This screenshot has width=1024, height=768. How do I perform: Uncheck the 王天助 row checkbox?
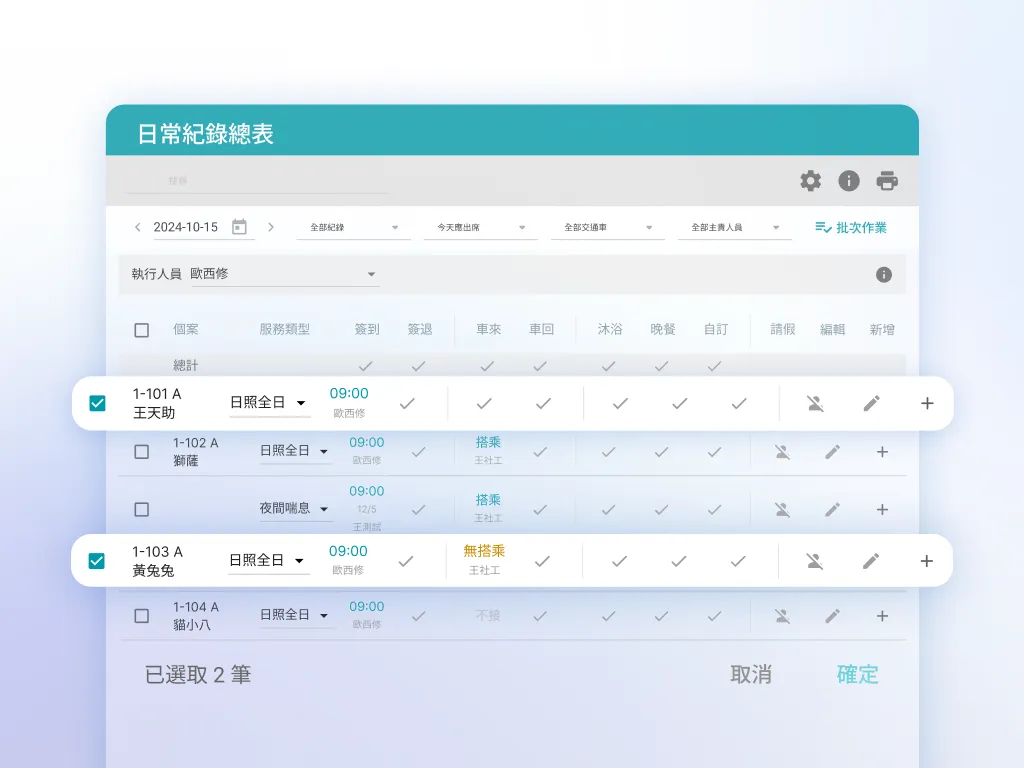point(97,403)
